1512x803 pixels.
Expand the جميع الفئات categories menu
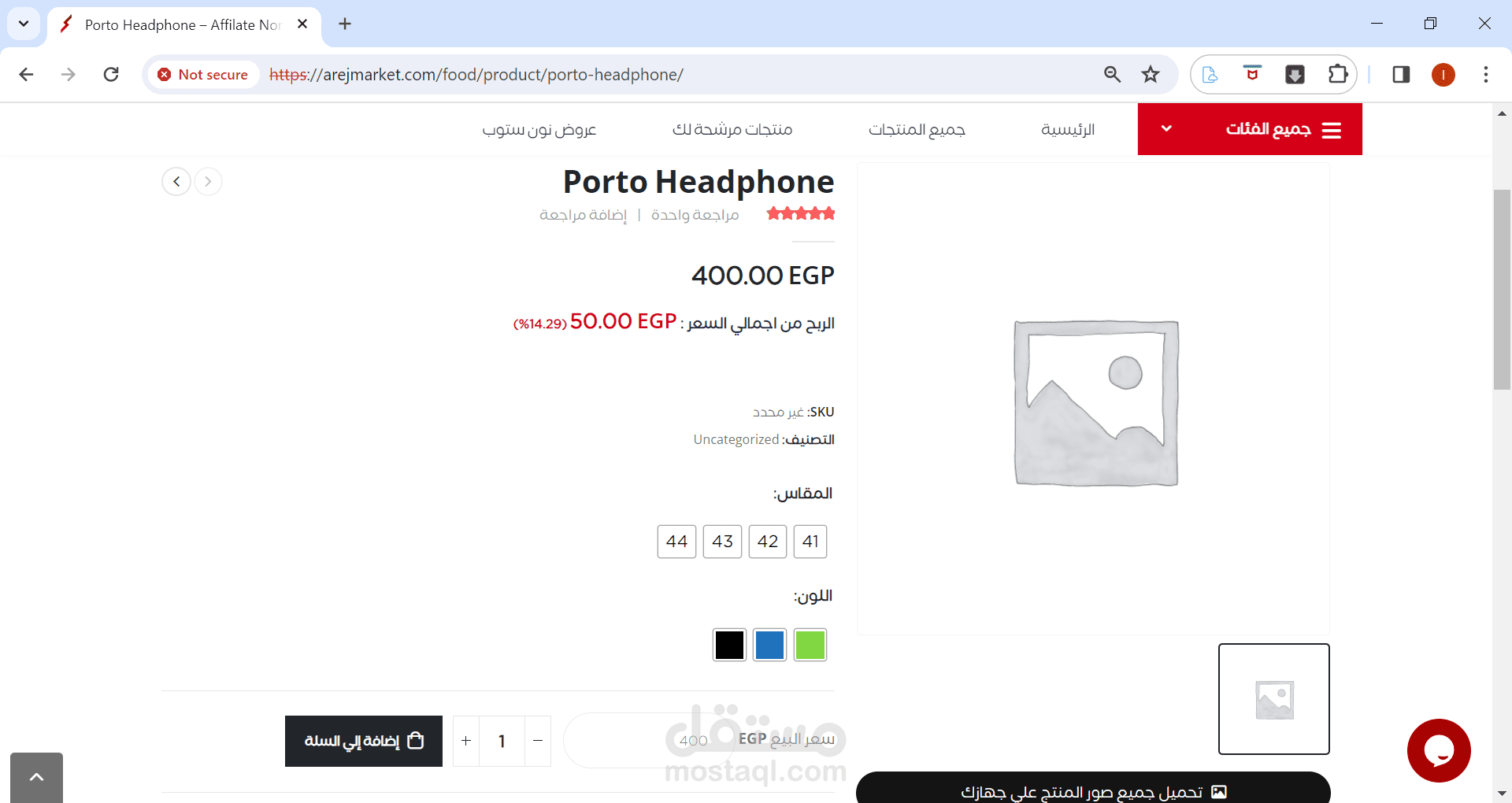click(1250, 129)
